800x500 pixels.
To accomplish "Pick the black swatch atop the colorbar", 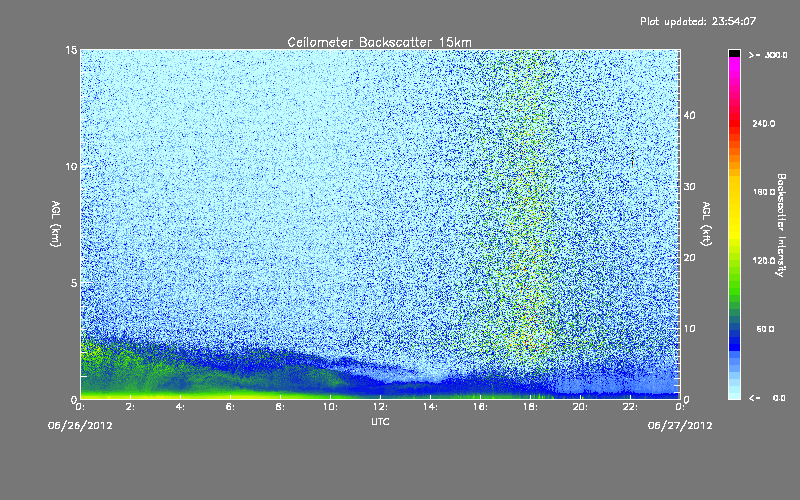I will click(734, 53).
